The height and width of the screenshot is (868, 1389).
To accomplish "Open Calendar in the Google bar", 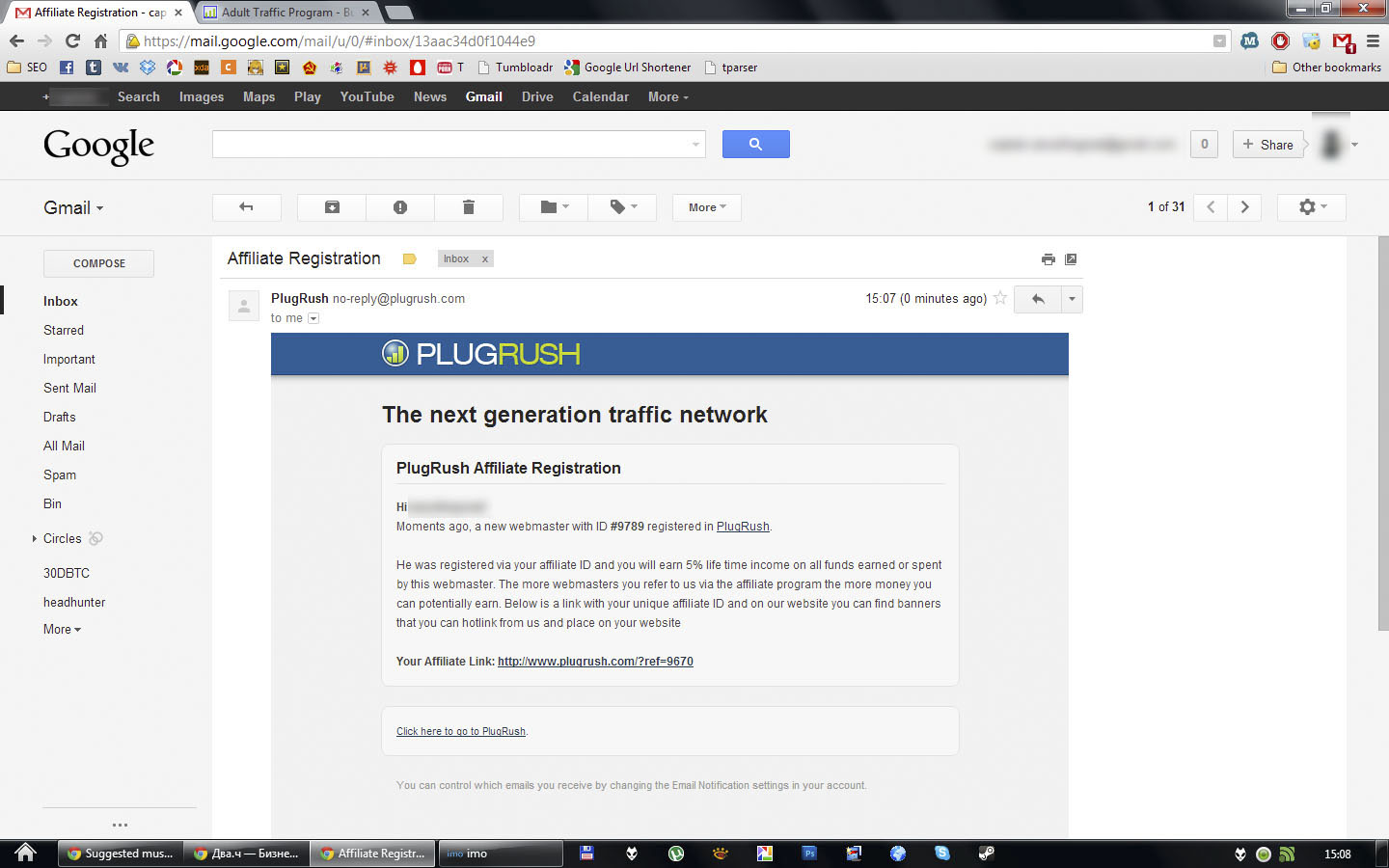I will click(x=601, y=96).
